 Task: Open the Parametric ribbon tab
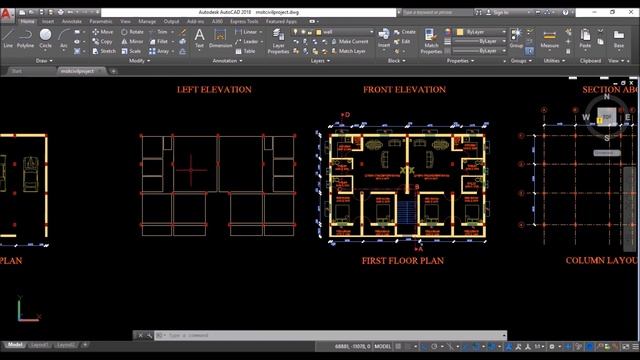coord(101,21)
